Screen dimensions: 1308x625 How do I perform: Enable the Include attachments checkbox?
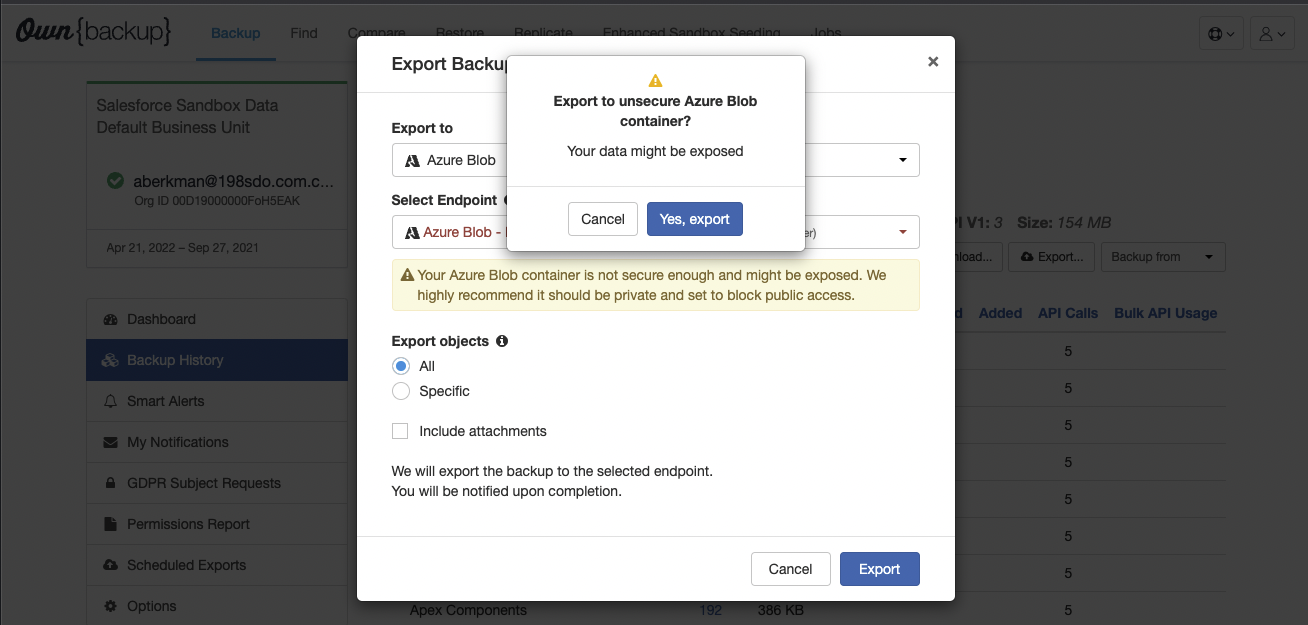(400, 431)
